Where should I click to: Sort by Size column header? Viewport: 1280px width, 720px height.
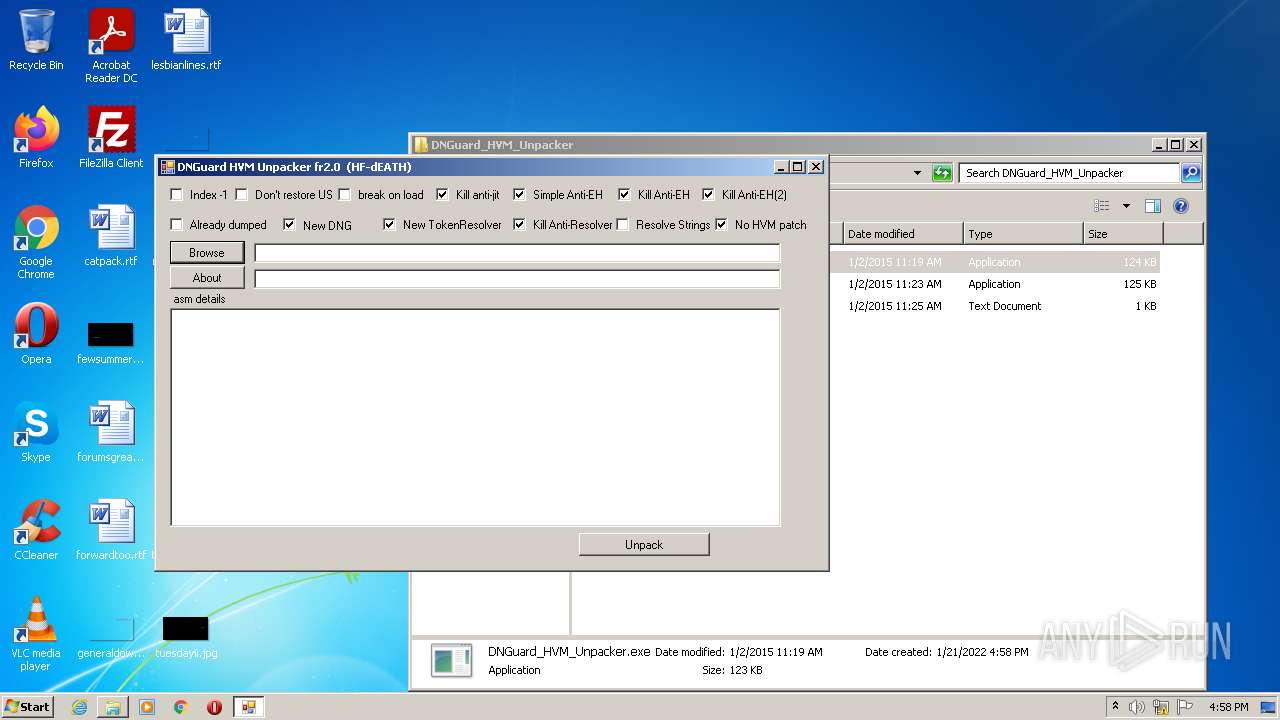[x=1122, y=234]
